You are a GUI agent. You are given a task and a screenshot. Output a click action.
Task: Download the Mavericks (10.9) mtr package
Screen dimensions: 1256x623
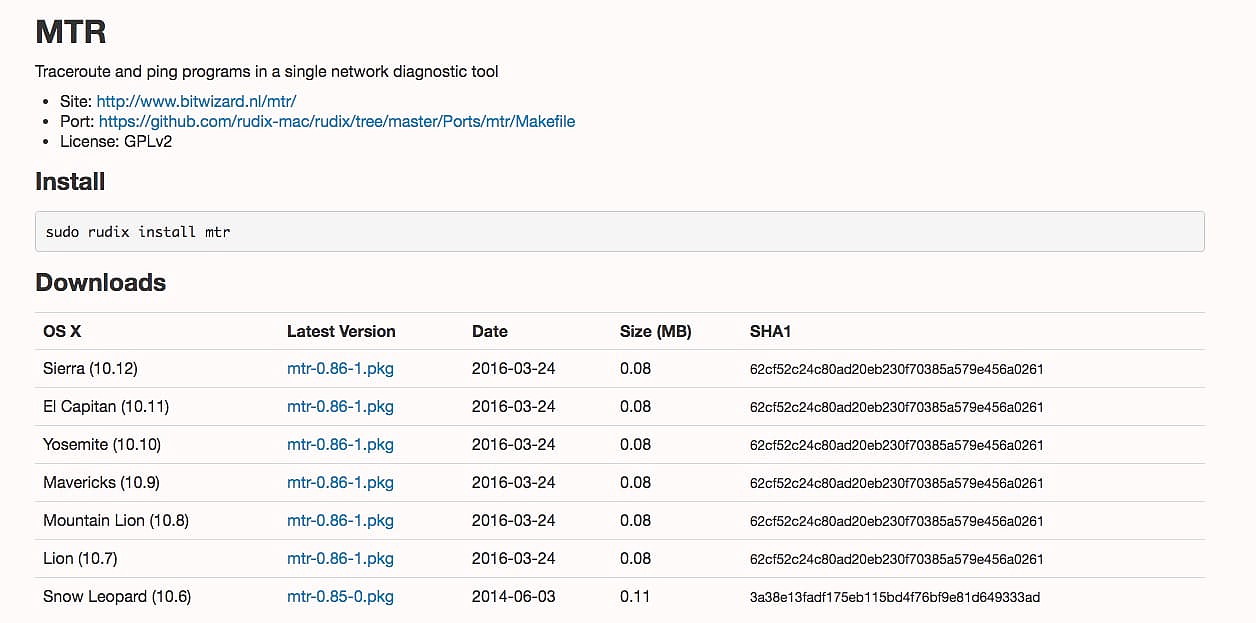(340, 482)
